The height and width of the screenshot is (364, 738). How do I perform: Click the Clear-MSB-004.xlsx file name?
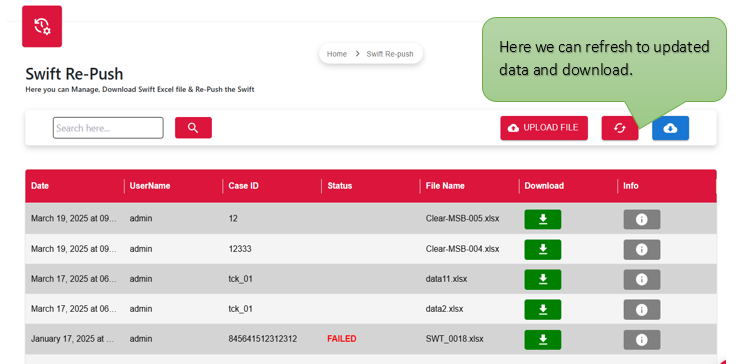462,249
